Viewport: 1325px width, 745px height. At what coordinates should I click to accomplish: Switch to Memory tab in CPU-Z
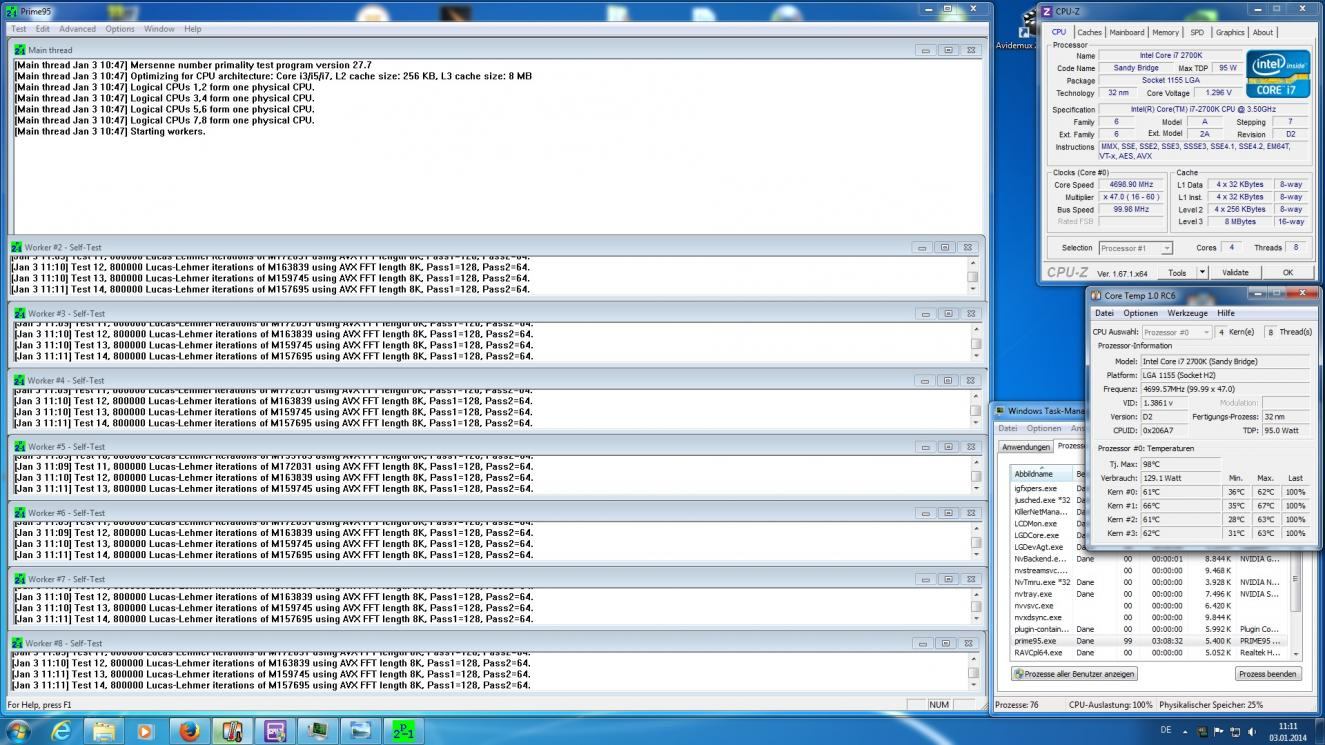(1166, 32)
